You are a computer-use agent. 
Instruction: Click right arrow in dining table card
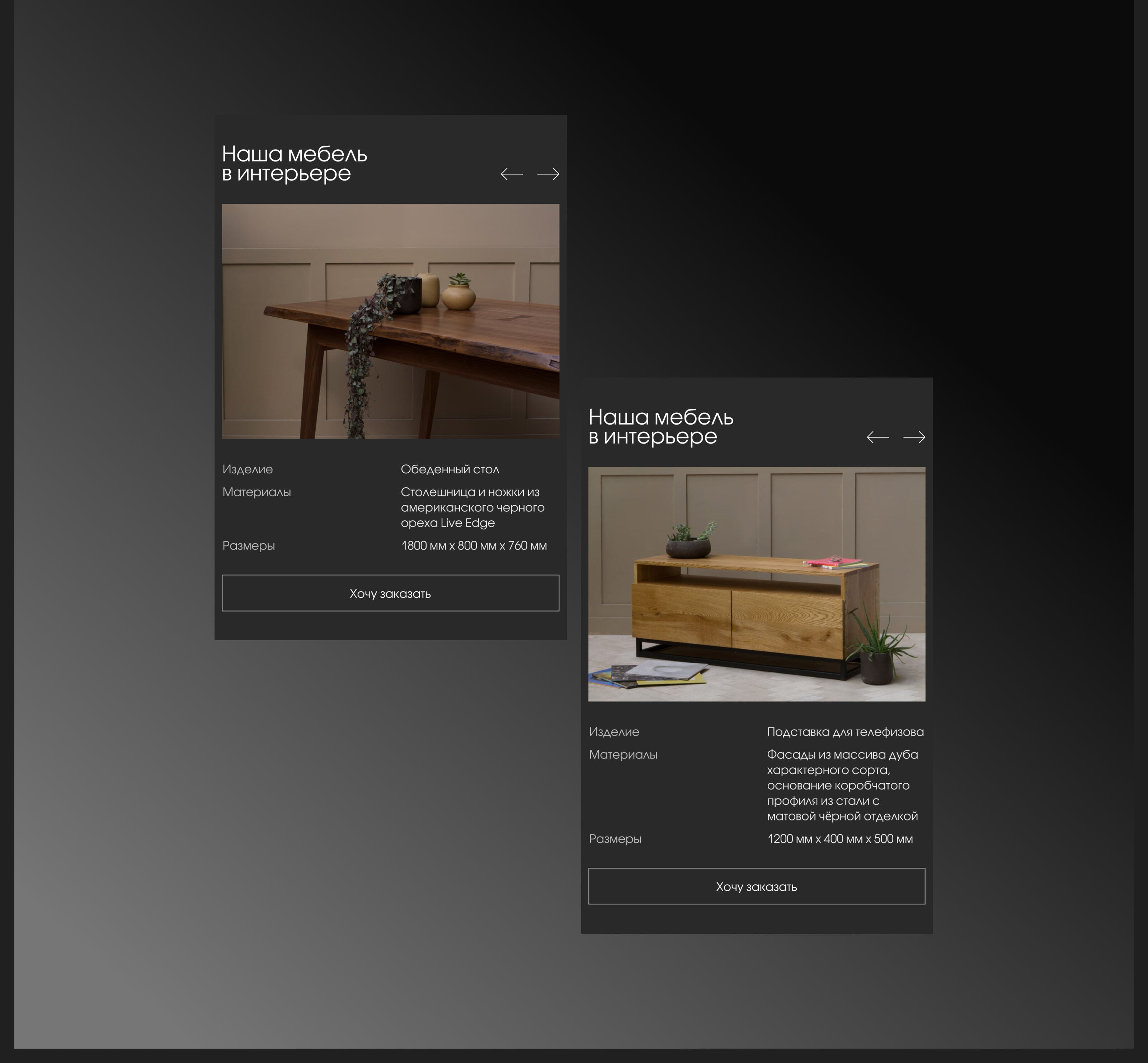coord(548,174)
